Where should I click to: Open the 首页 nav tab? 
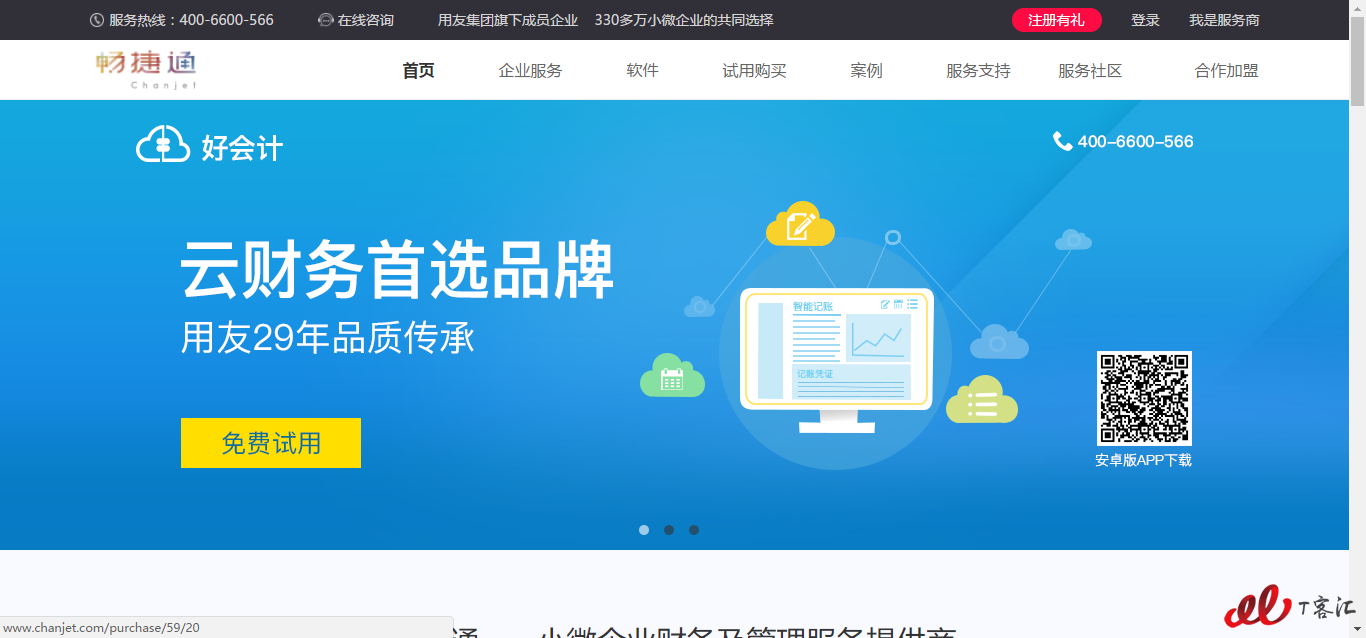click(418, 71)
